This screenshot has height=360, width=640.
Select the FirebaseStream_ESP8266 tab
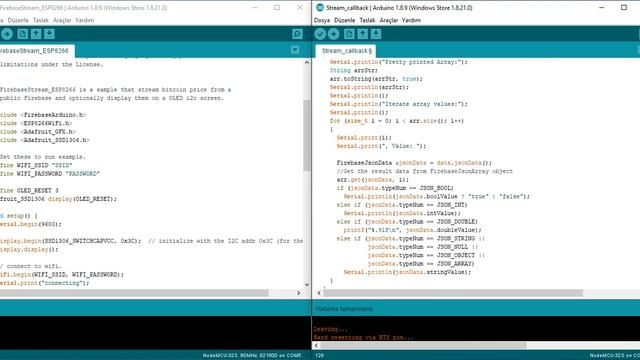pyautogui.click(x=37, y=51)
